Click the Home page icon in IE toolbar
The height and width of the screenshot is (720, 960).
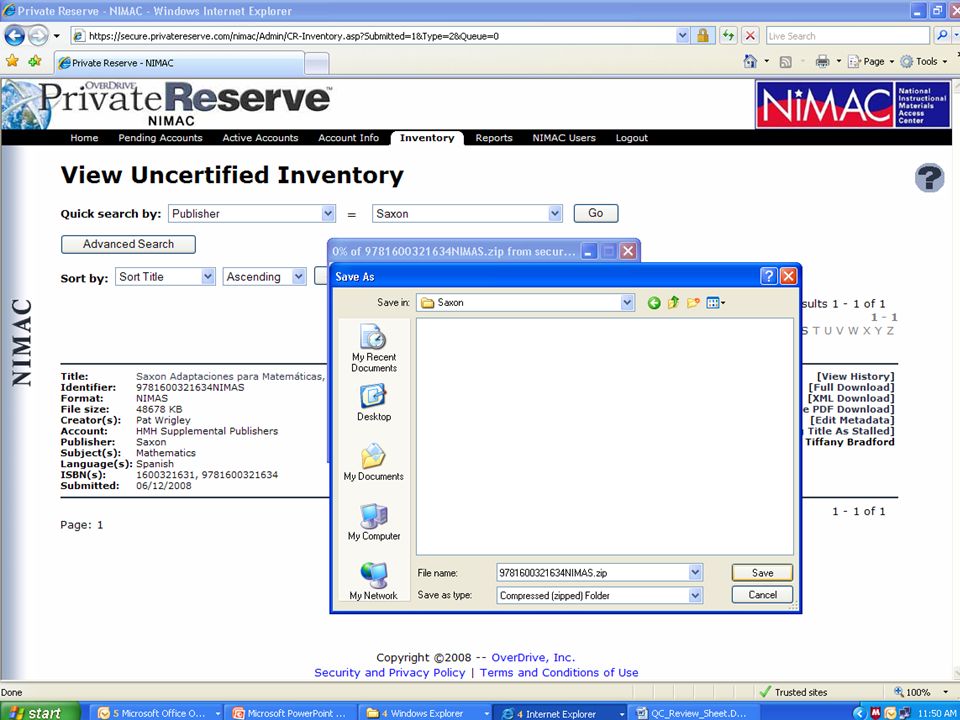[750, 61]
